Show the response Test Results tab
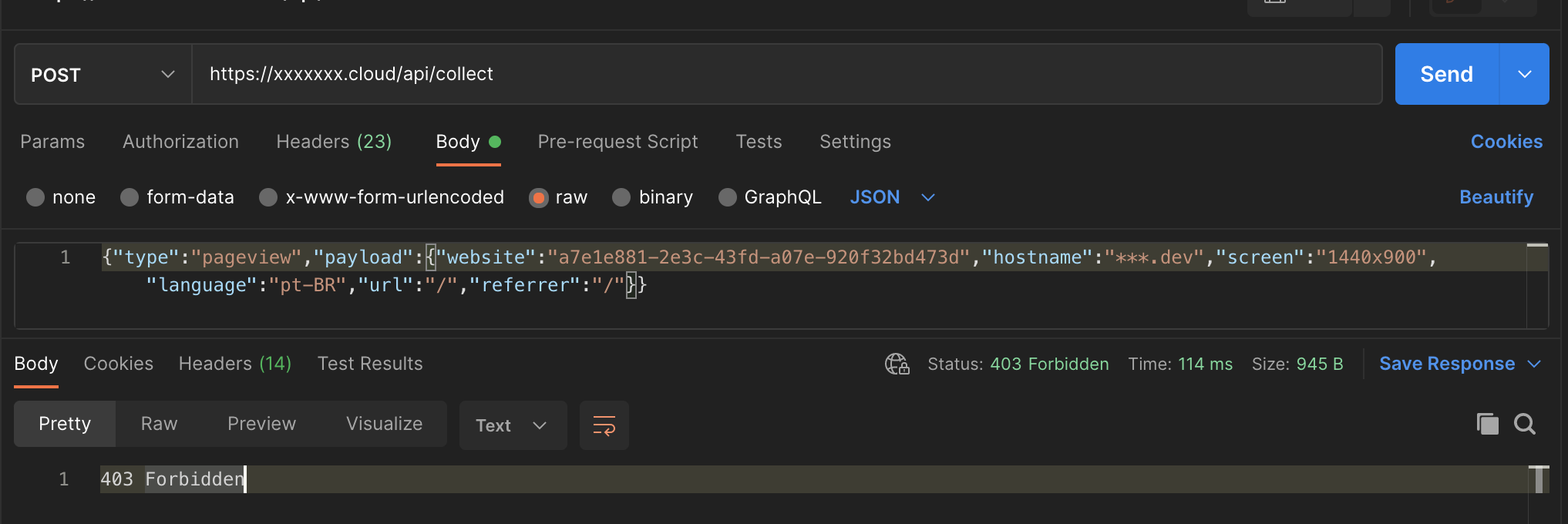 click(x=370, y=364)
